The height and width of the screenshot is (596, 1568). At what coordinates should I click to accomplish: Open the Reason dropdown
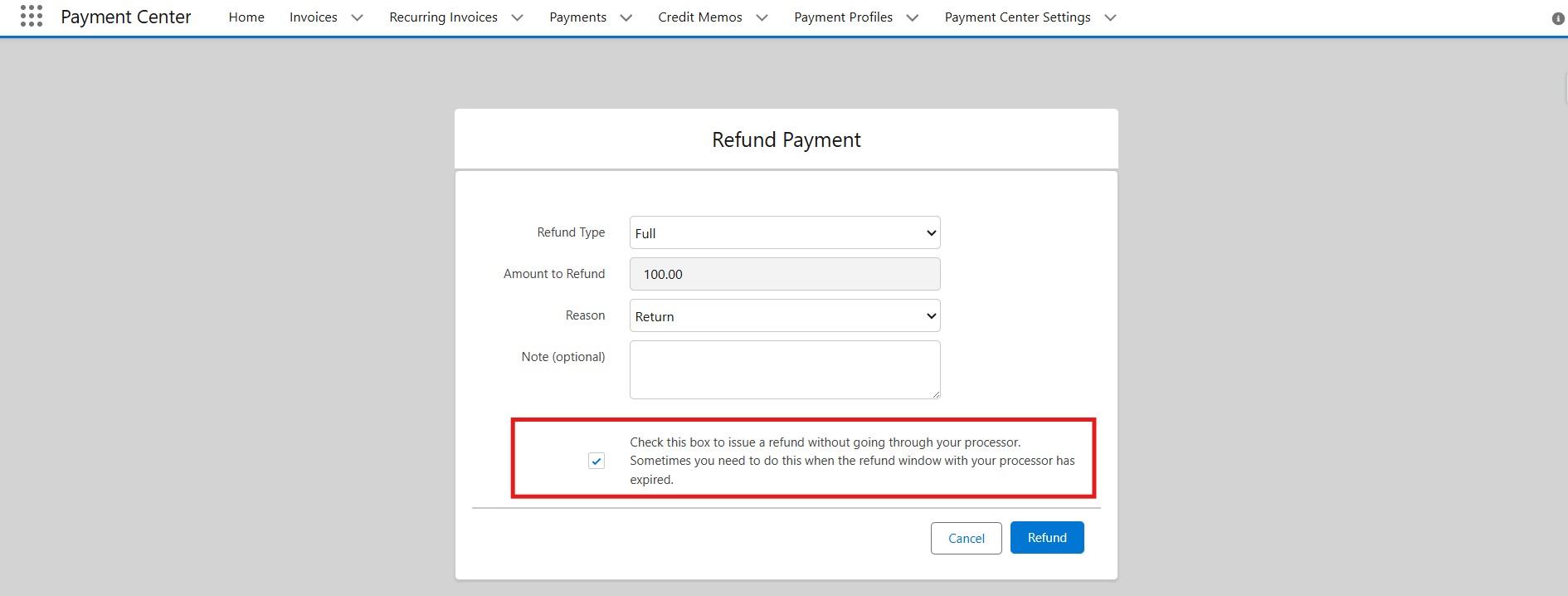784,316
